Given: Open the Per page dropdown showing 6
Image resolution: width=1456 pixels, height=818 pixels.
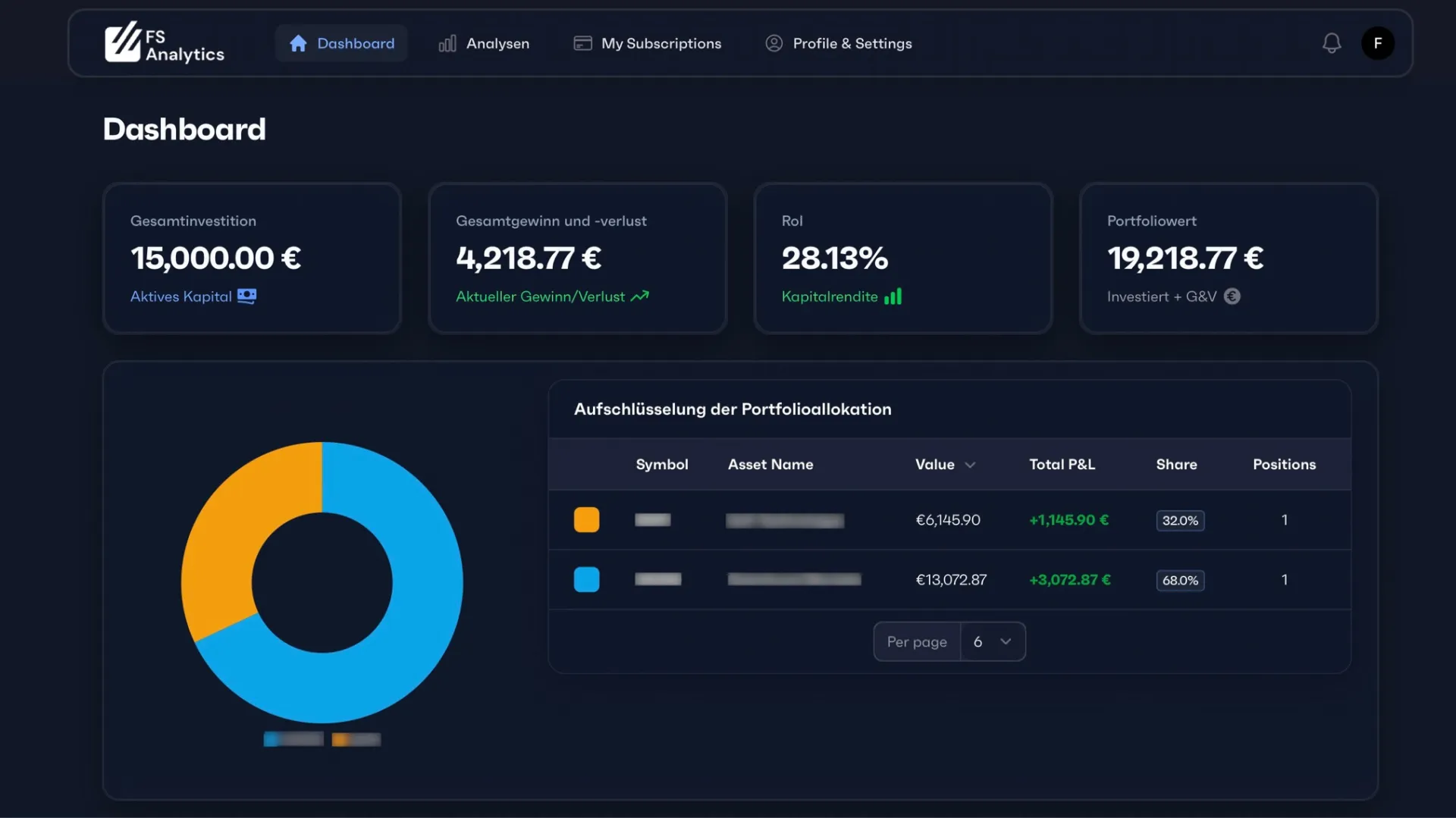Looking at the screenshot, I should tap(992, 642).
